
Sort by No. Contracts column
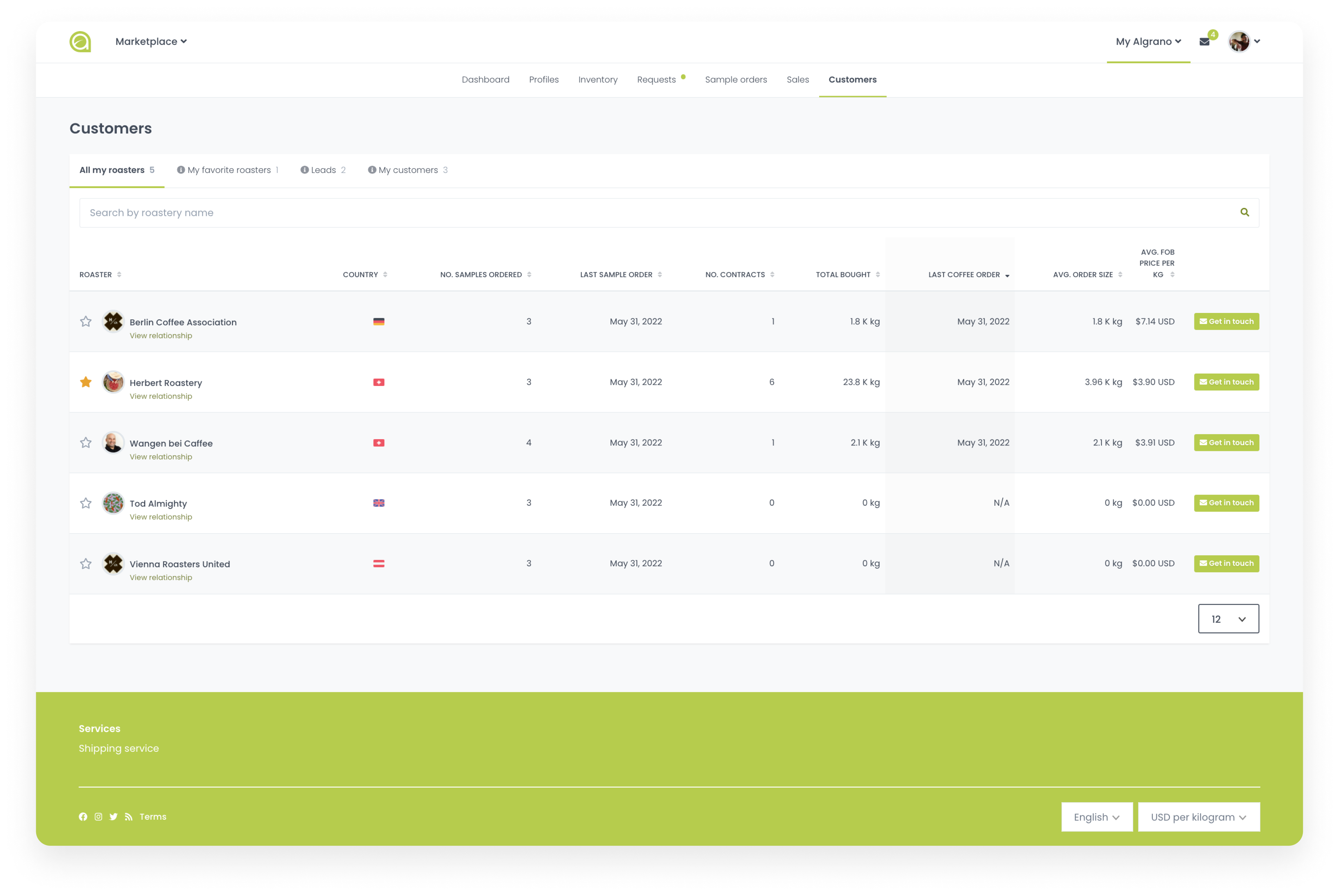tap(739, 275)
